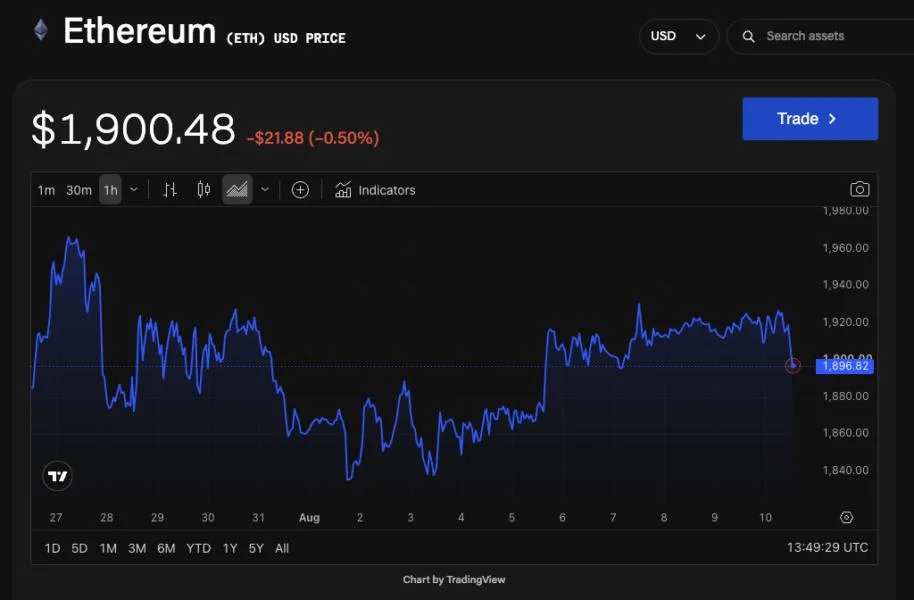Click the 10 date axis label

[765, 517]
